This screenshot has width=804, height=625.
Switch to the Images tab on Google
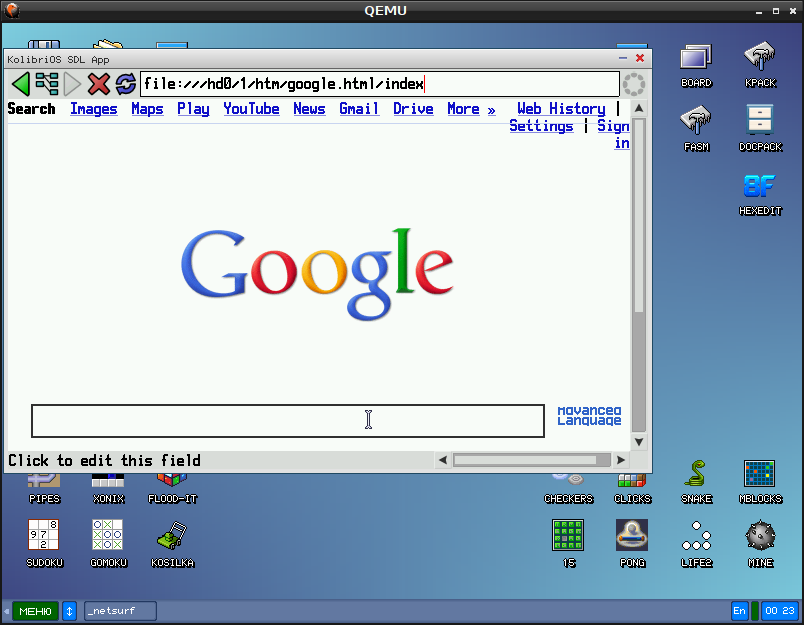click(x=93, y=109)
